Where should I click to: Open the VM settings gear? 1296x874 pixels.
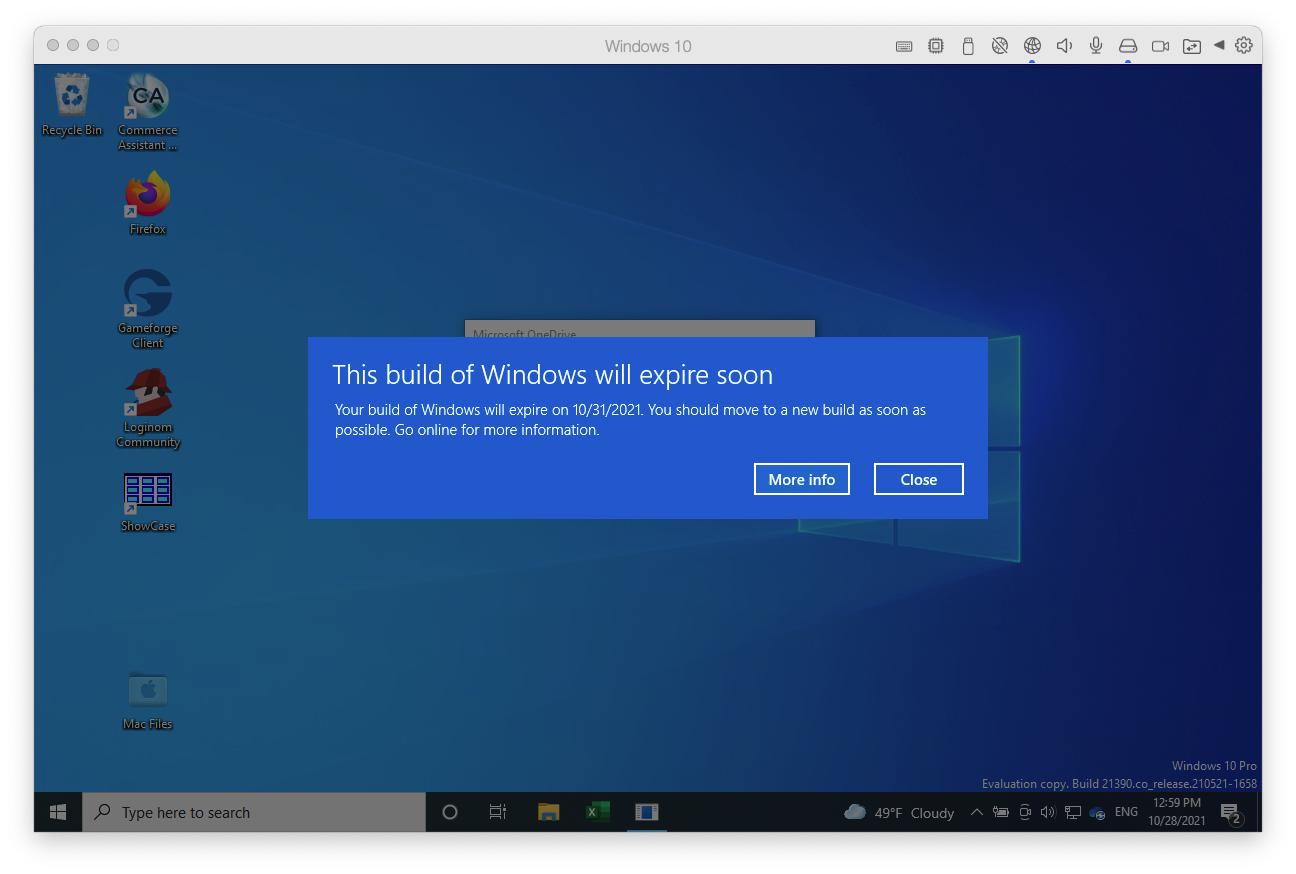coord(1244,45)
